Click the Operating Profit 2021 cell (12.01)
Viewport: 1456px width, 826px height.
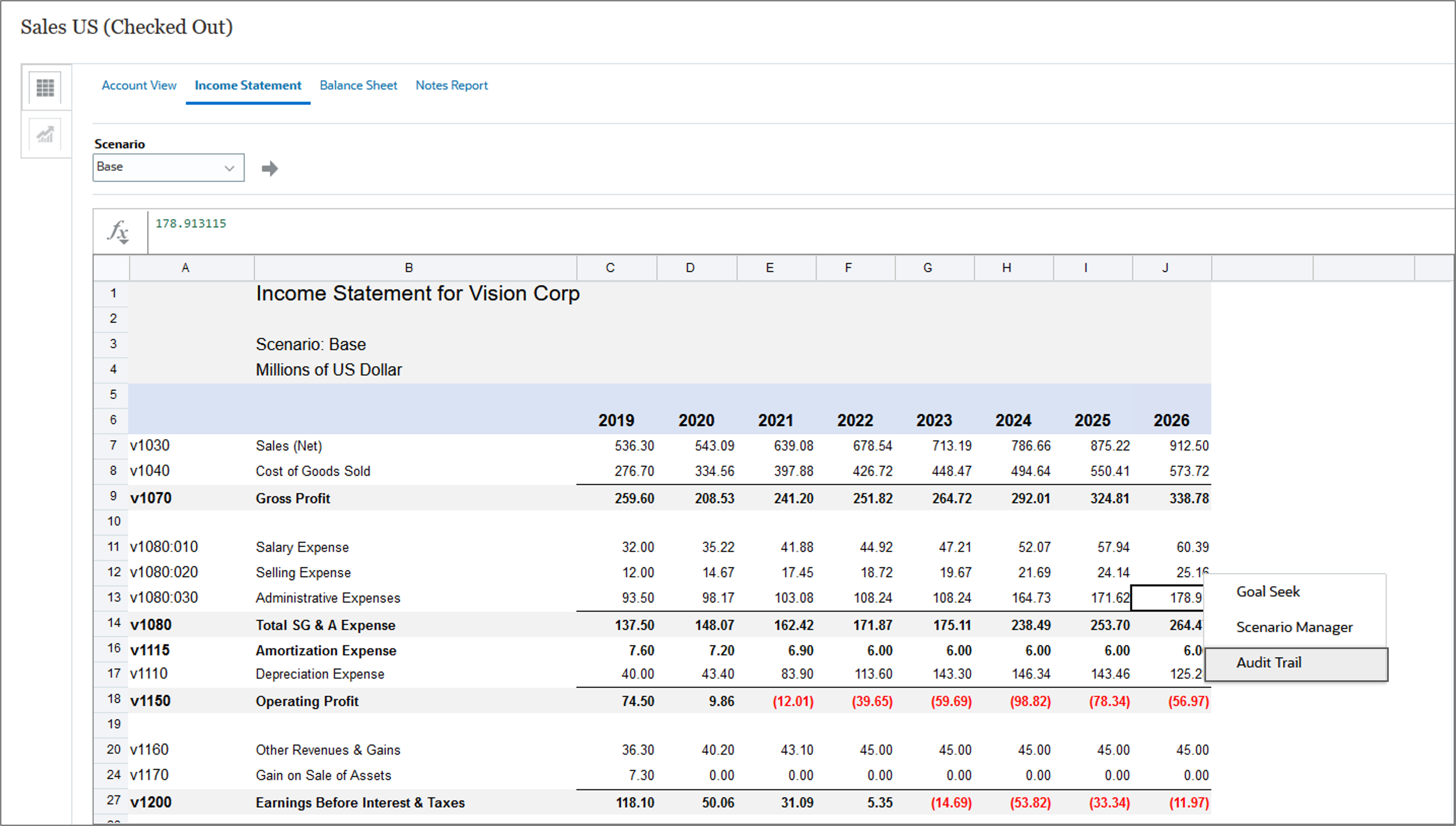(x=792, y=701)
